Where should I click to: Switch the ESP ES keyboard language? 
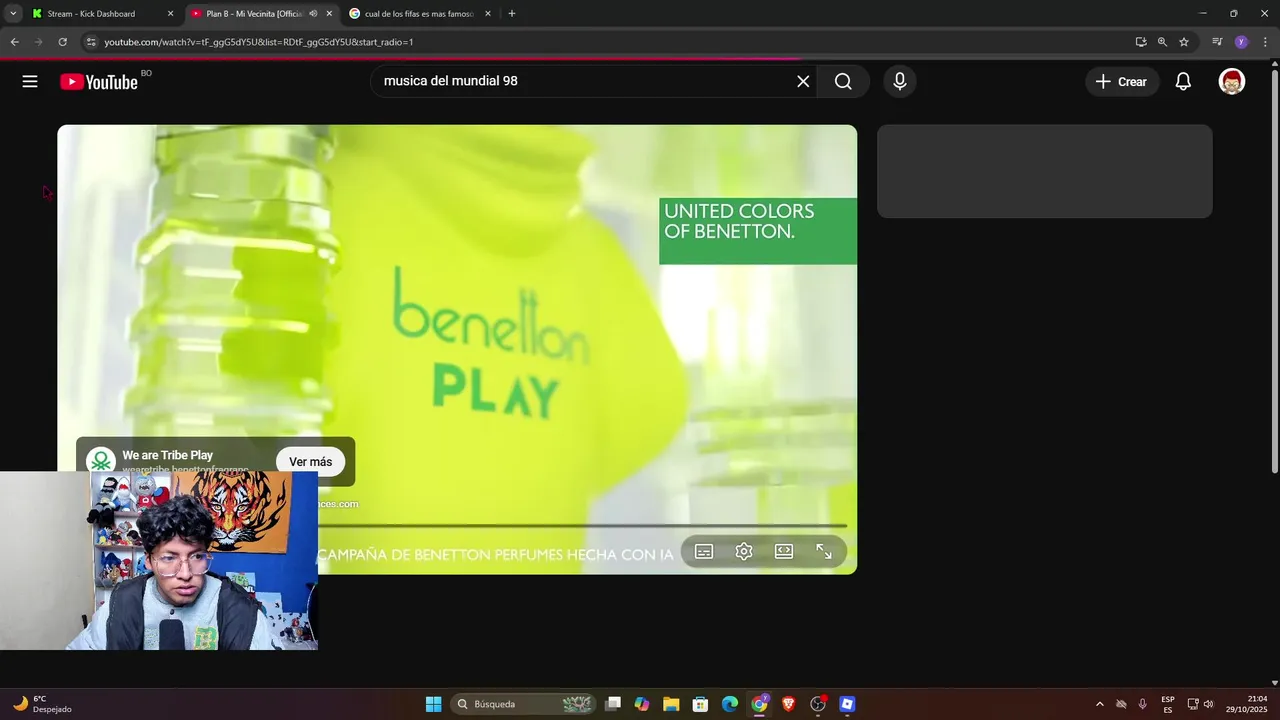coord(1168,704)
